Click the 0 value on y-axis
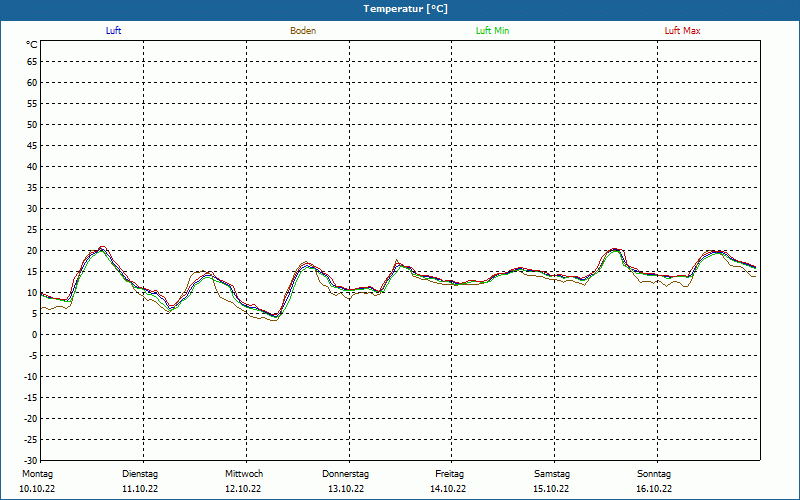This screenshot has width=800, height=500. coord(35,335)
